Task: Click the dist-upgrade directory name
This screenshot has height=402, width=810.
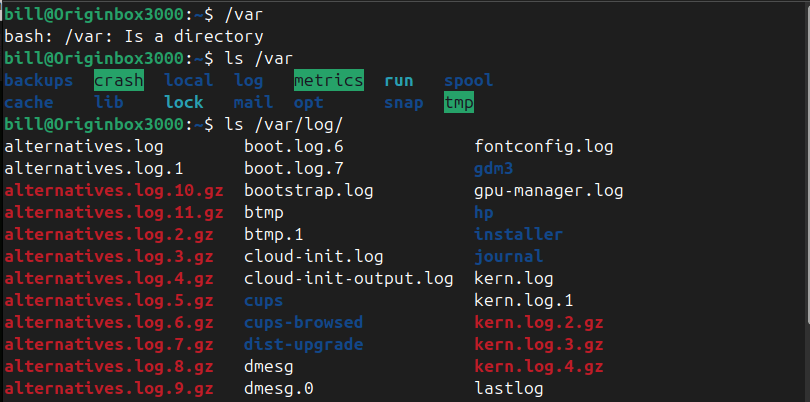Action: (304, 344)
